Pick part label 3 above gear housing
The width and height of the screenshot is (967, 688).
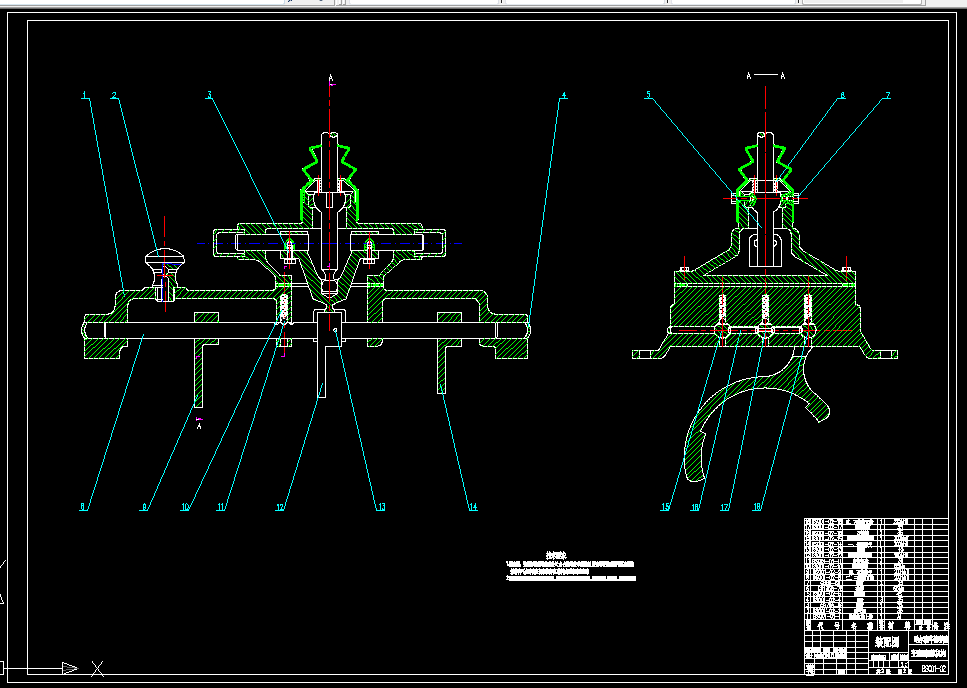click(210, 95)
